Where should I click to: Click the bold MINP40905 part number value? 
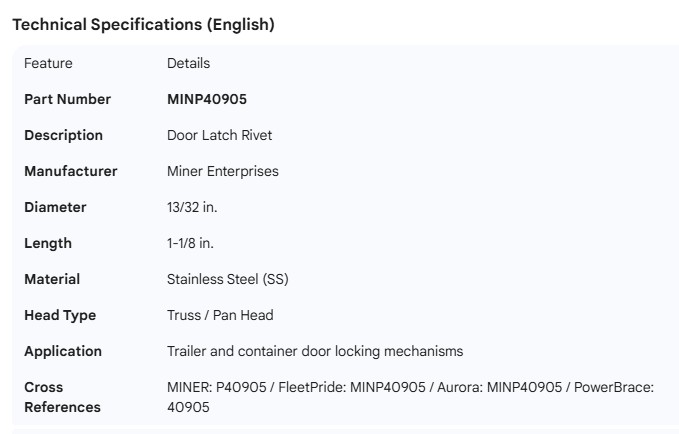tap(207, 99)
